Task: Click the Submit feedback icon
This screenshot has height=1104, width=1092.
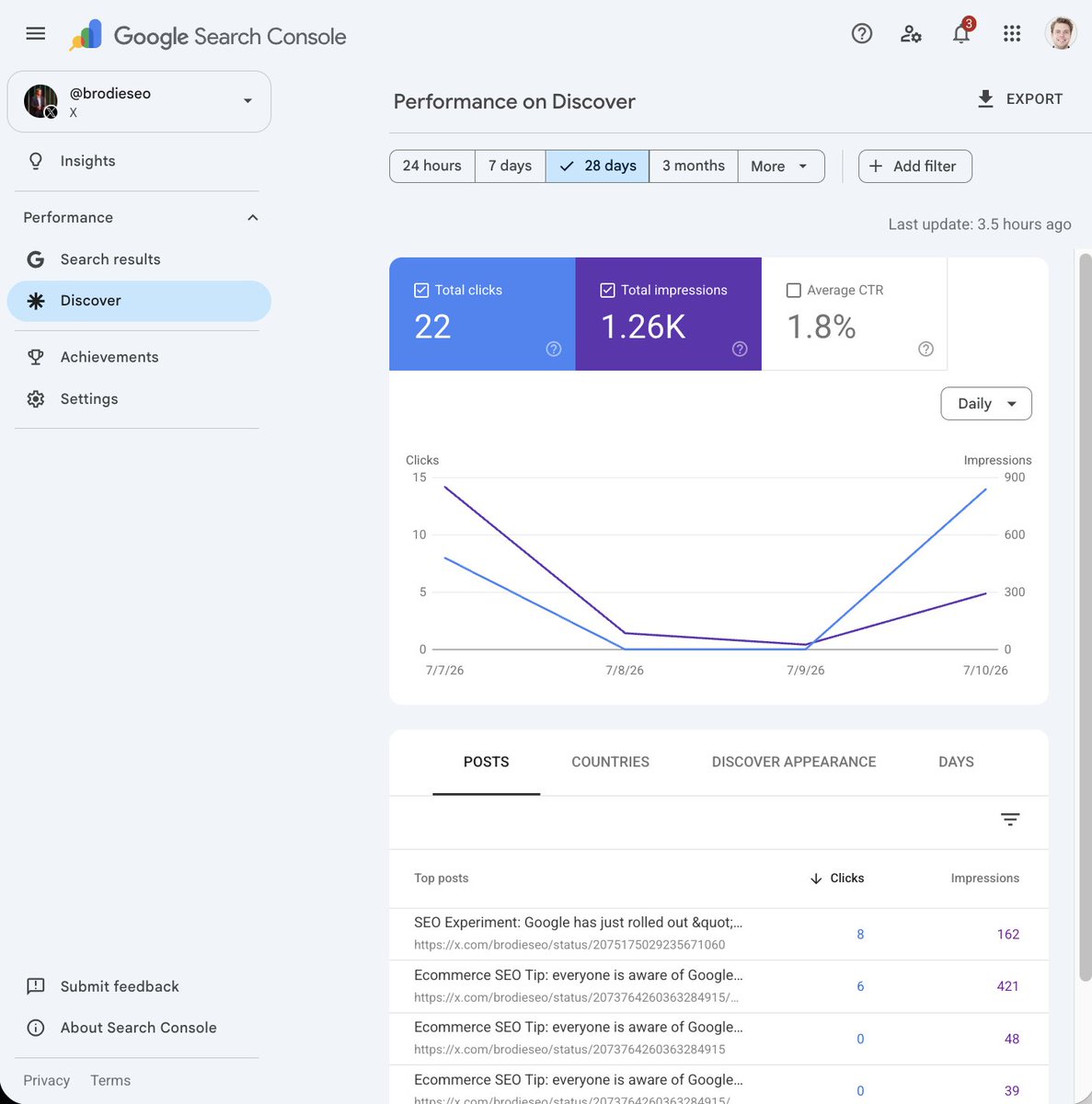Action: [x=36, y=986]
